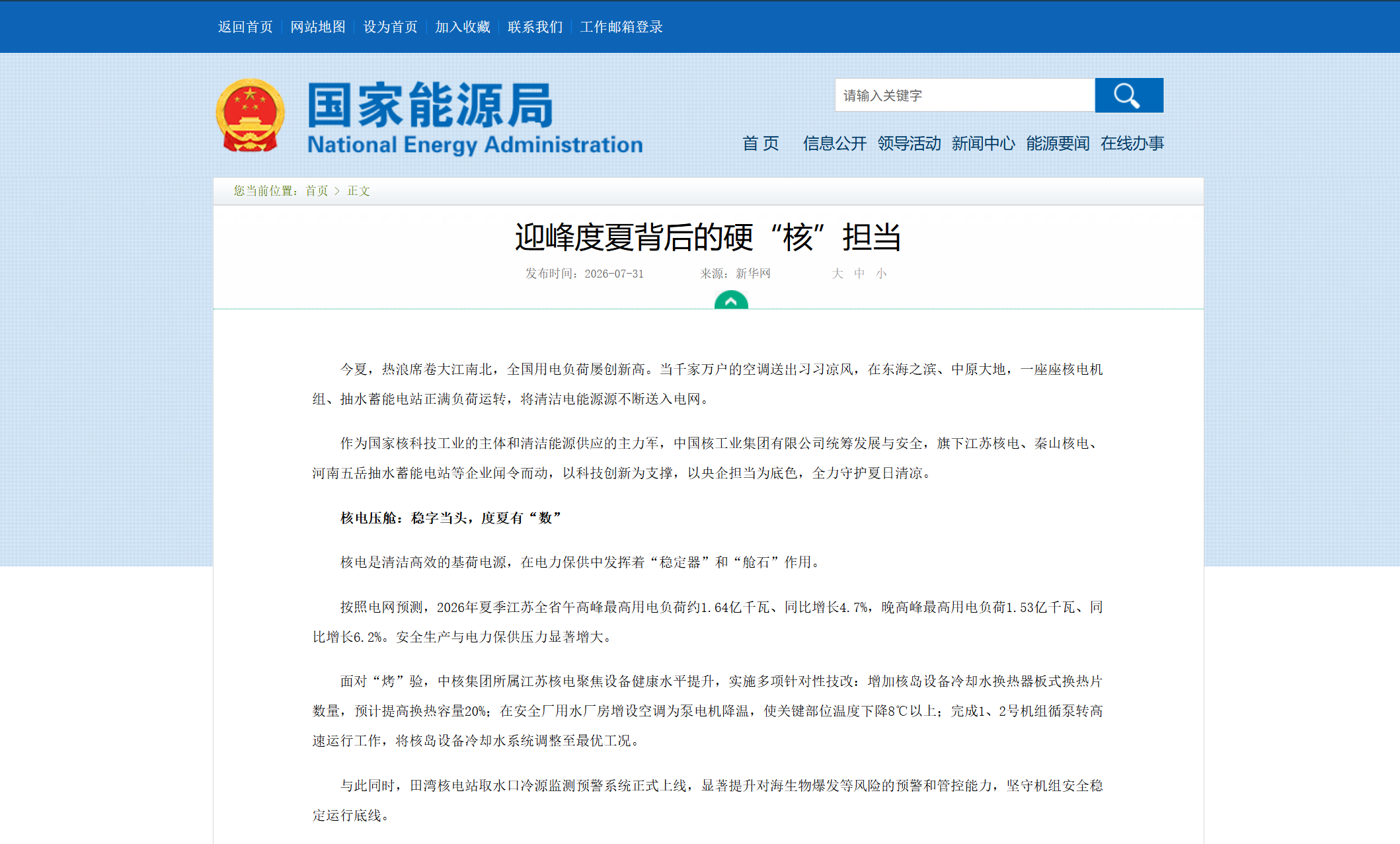The width and height of the screenshot is (1400, 844).
Task: Select large font size 大
Action: (837, 274)
